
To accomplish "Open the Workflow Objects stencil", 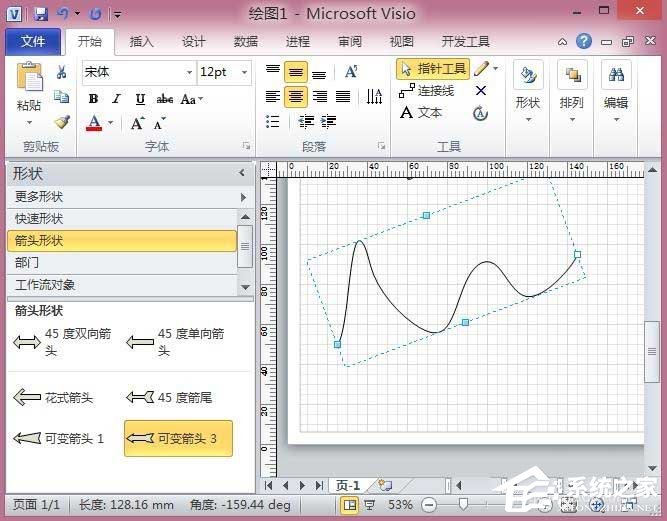I will tap(122, 285).
